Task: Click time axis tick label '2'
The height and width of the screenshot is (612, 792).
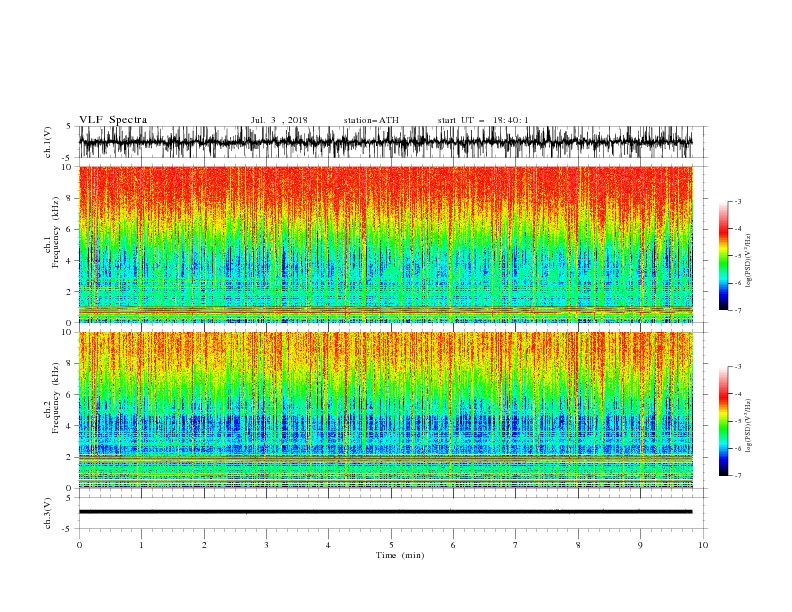Action: click(x=204, y=545)
